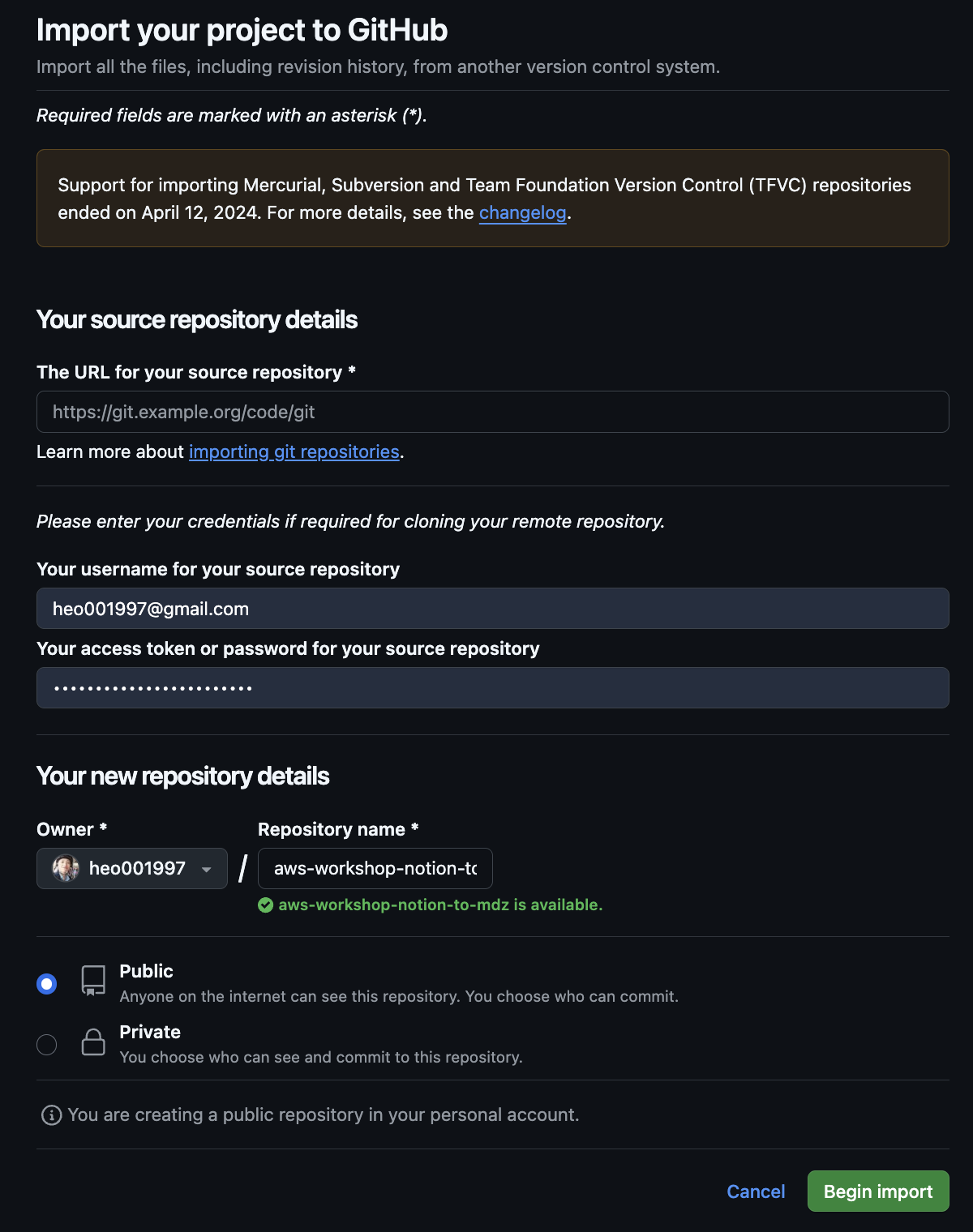Click the Cancel link
This screenshot has width=973, height=1232.
tap(756, 1191)
